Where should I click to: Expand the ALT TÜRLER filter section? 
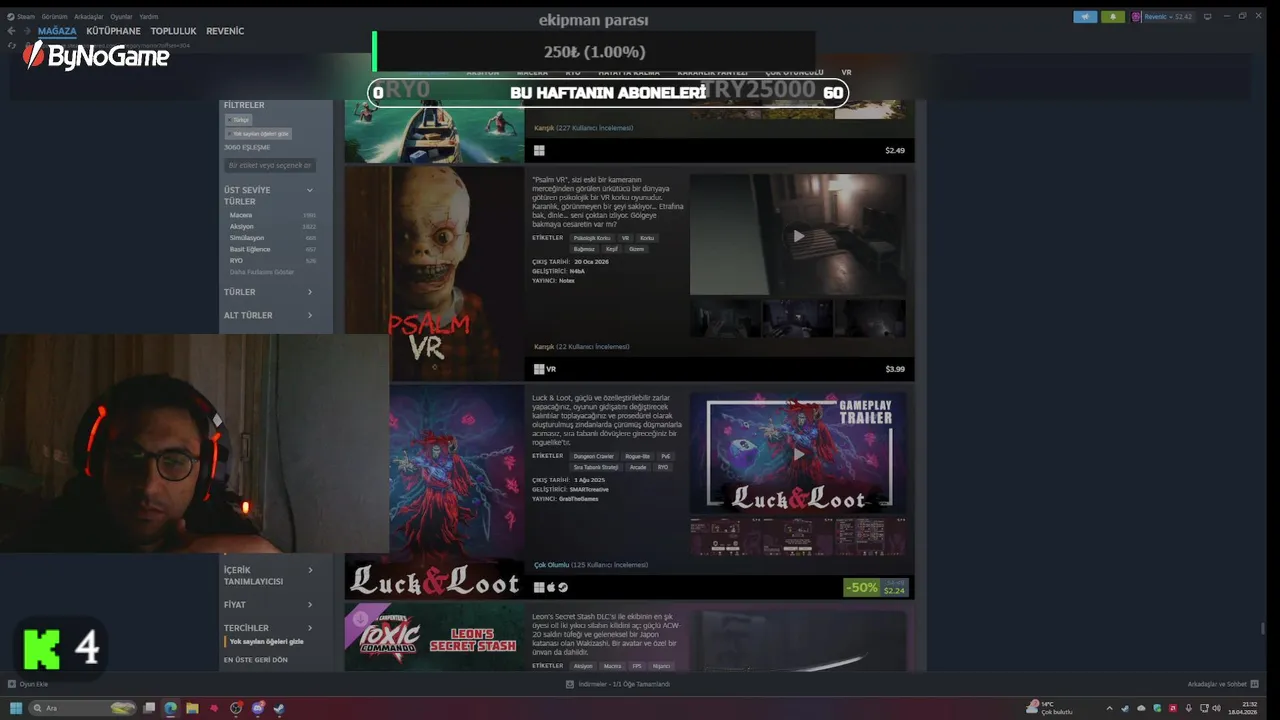268,315
